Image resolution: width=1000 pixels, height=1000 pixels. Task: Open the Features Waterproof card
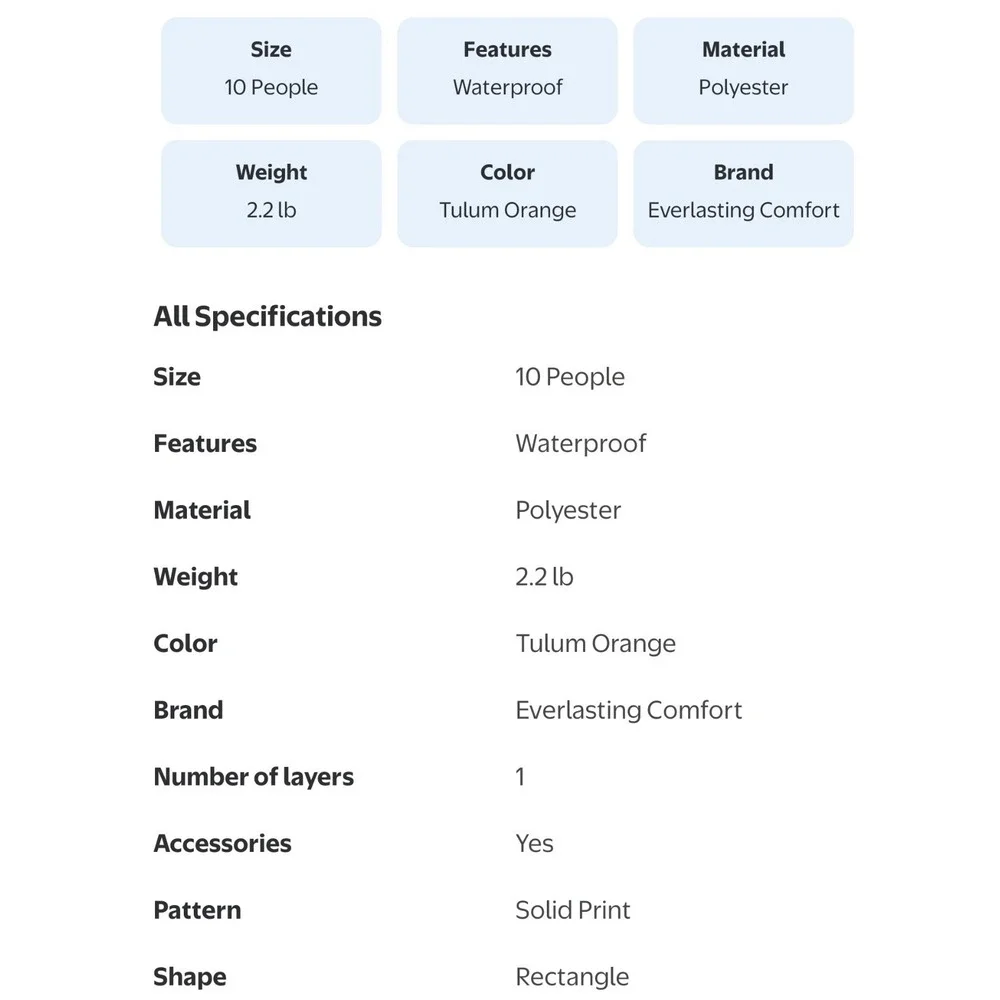coord(507,70)
